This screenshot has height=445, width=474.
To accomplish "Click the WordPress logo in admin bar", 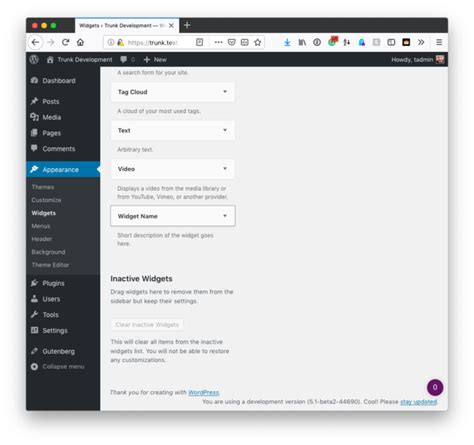I will point(34,60).
